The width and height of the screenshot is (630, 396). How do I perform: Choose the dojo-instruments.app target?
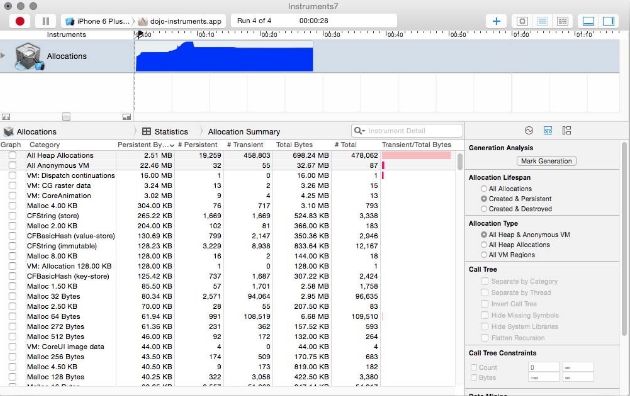(180, 21)
